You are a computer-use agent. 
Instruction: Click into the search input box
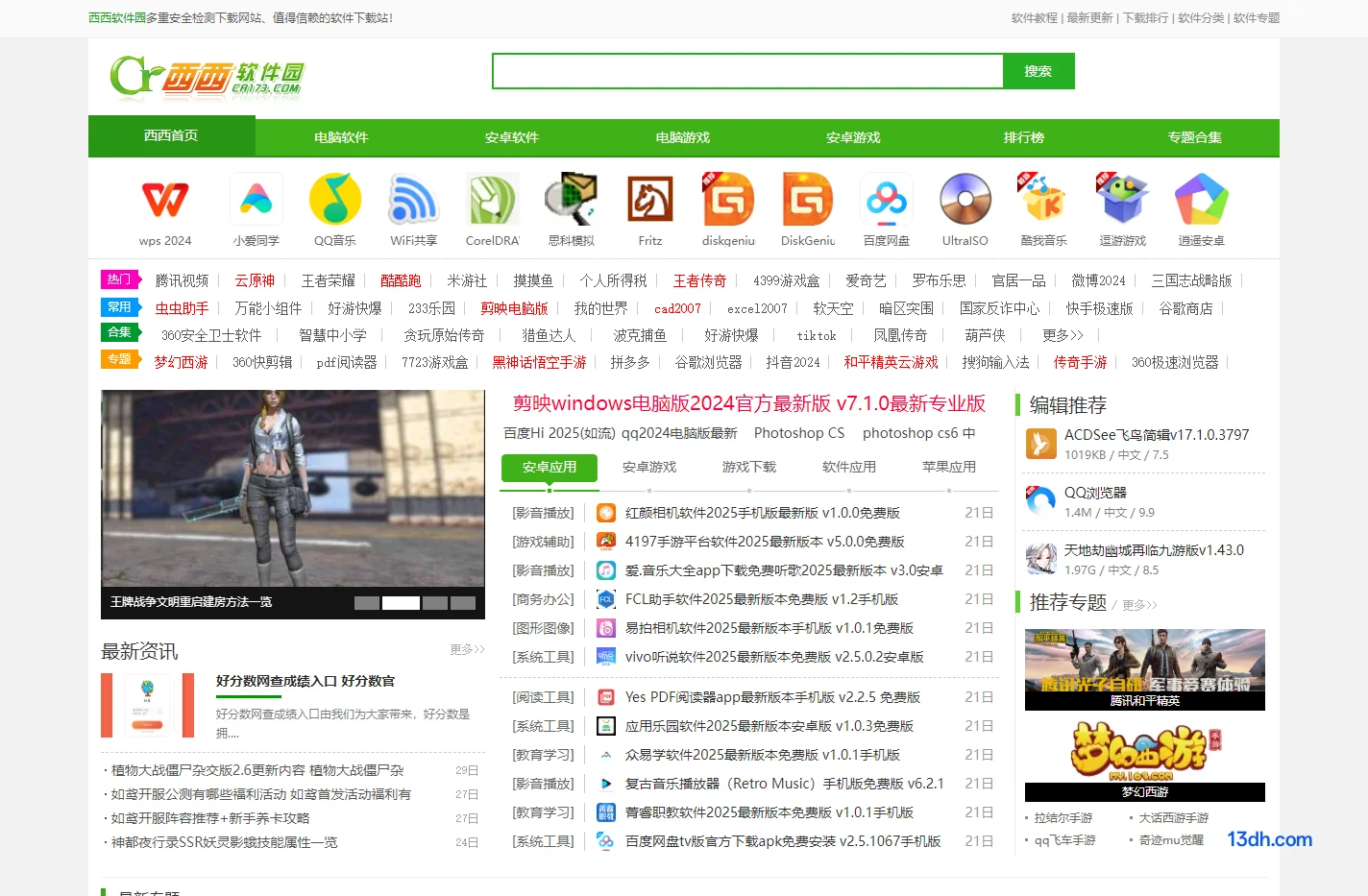tap(747, 71)
